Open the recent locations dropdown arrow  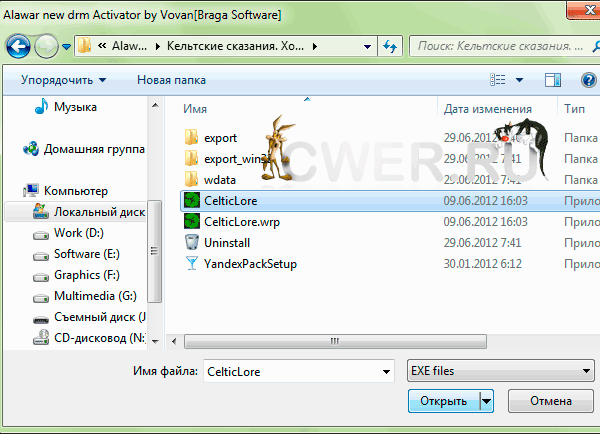click(67, 47)
